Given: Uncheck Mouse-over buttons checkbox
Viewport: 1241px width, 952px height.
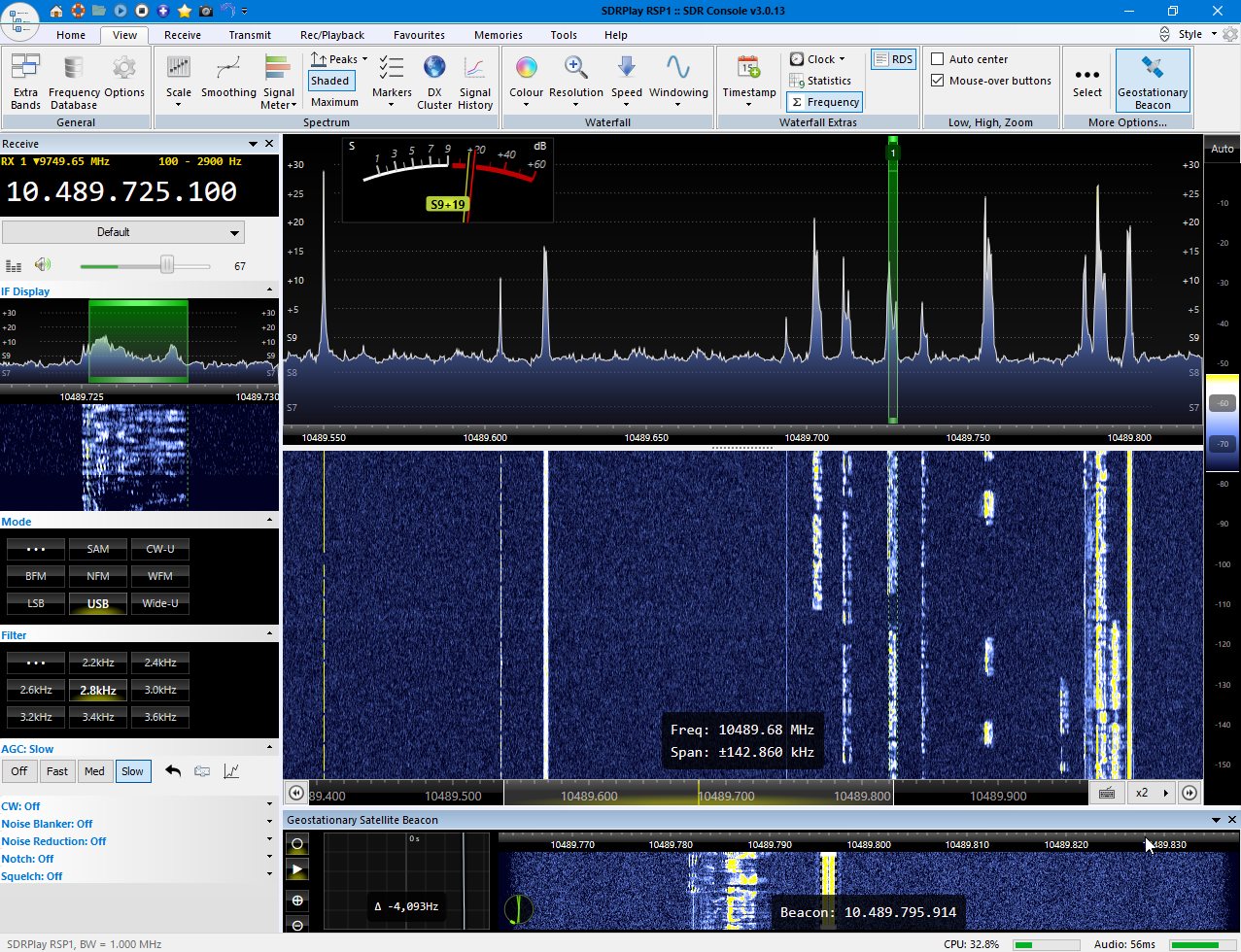Looking at the screenshot, I should pyautogui.click(x=938, y=81).
